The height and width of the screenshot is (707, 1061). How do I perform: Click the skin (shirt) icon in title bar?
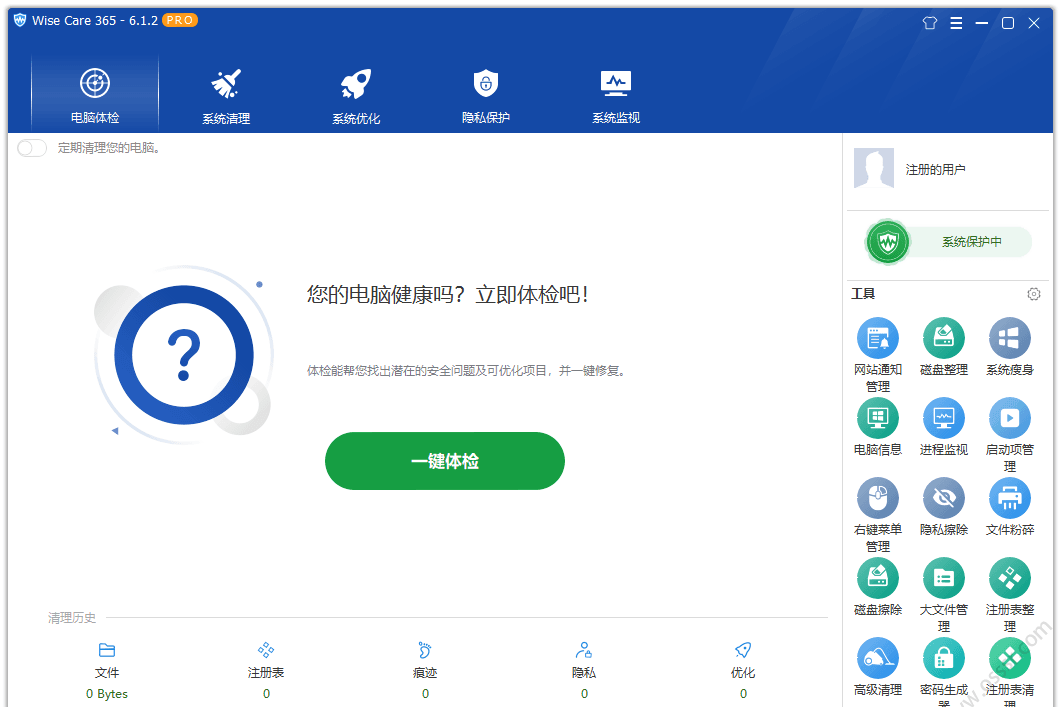pyautogui.click(x=930, y=23)
